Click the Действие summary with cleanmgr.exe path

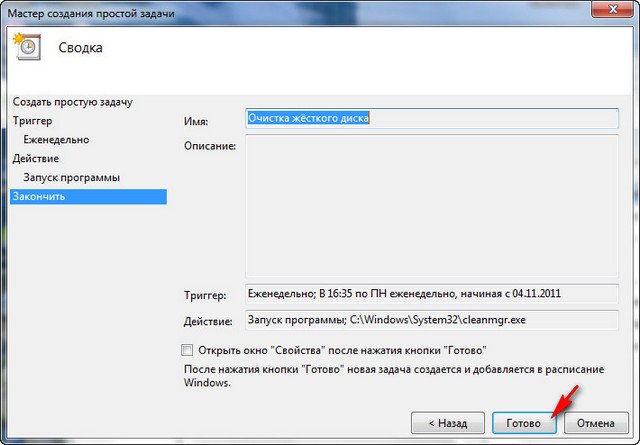[x=432, y=320]
